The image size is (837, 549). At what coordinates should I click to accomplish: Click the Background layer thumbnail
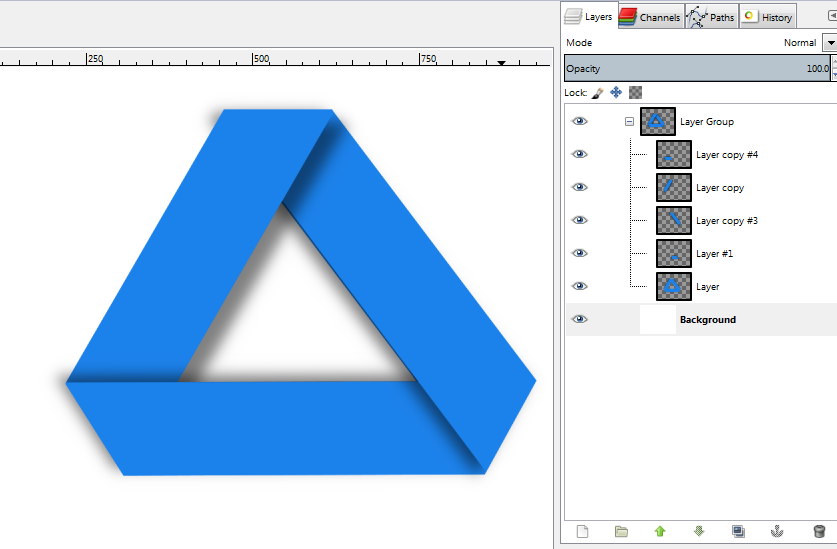[658, 319]
